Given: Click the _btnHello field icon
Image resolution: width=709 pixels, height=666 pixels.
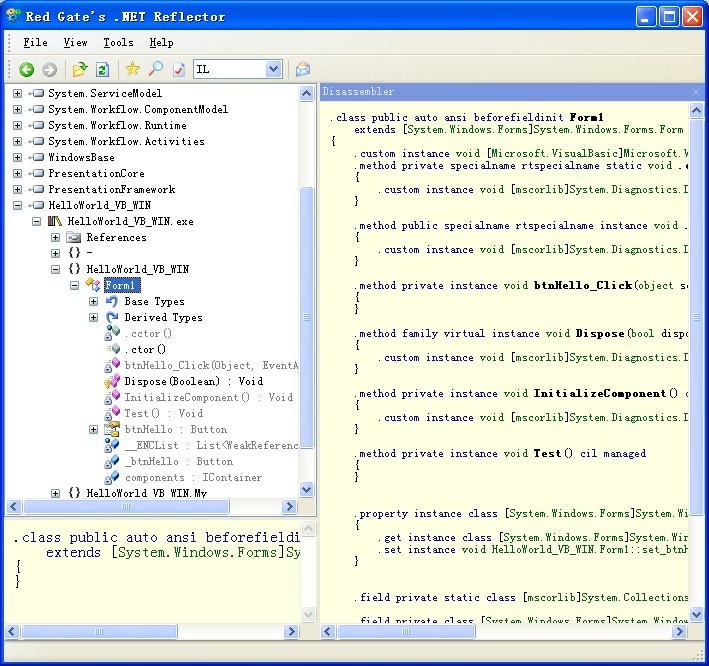Looking at the screenshot, I should [x=112, y=461].
